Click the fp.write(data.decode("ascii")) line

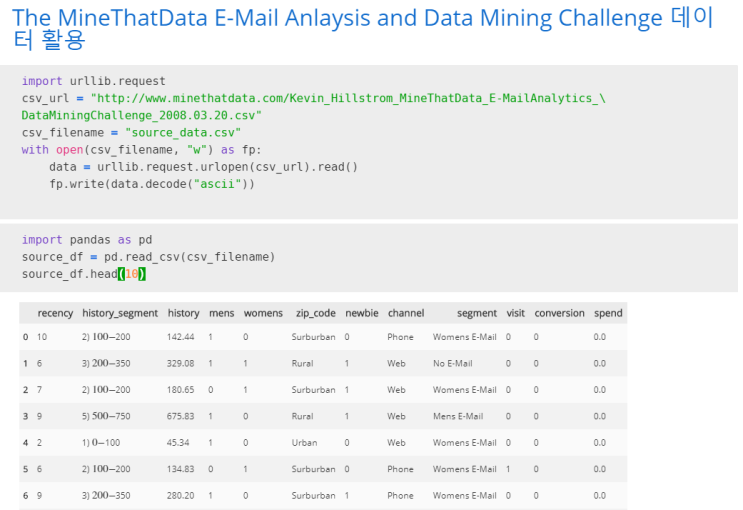(152, 184)
